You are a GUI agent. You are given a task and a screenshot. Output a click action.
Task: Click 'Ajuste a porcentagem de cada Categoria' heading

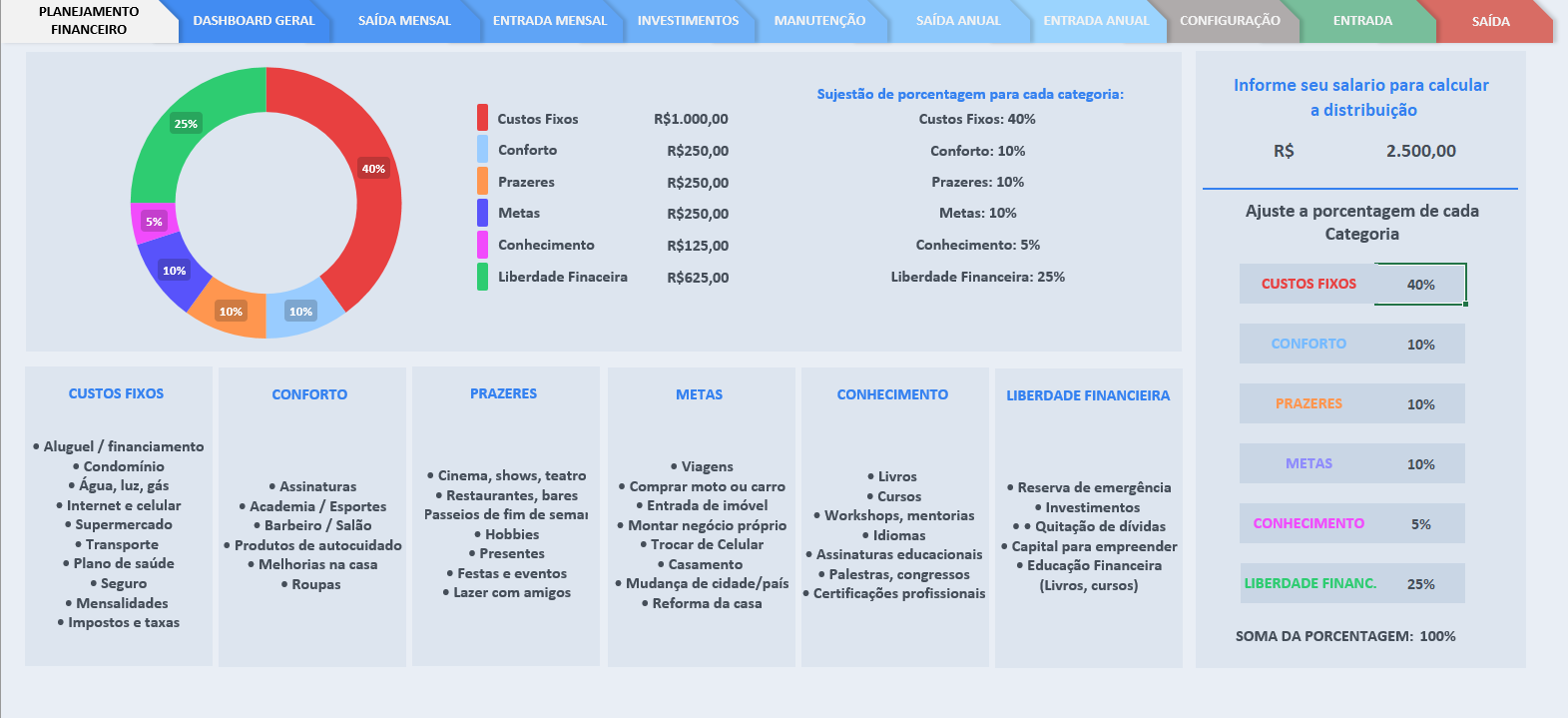pyautogui.click(x=1362, y=222)
